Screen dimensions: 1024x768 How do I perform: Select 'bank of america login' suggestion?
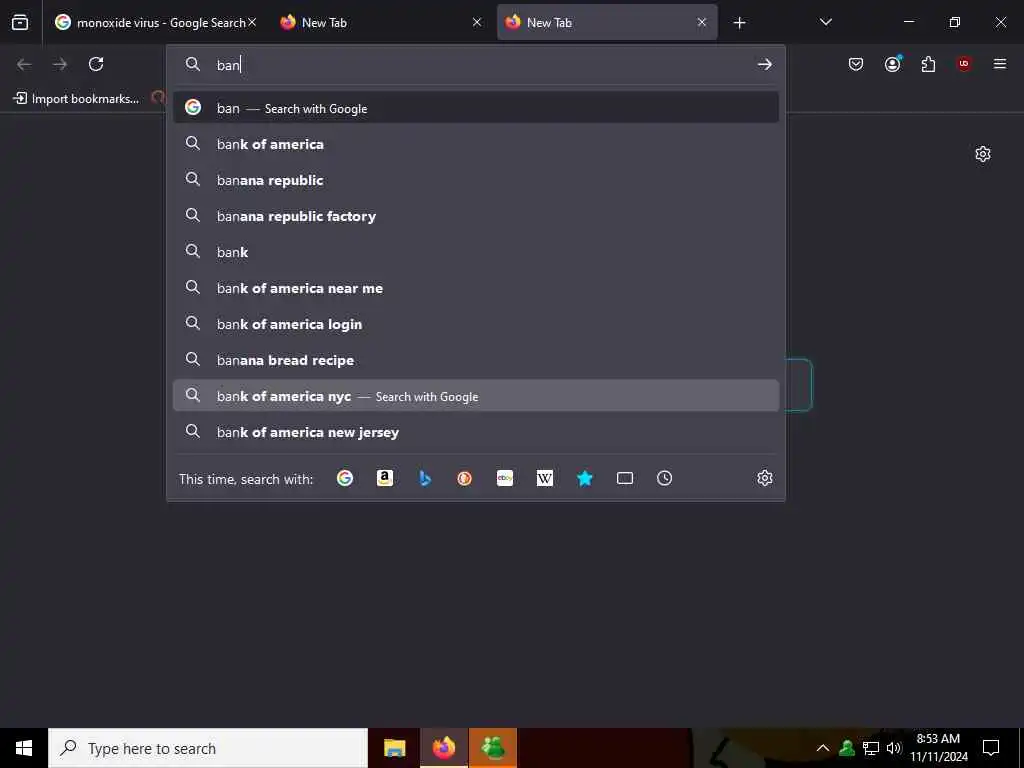pos(475,323)
